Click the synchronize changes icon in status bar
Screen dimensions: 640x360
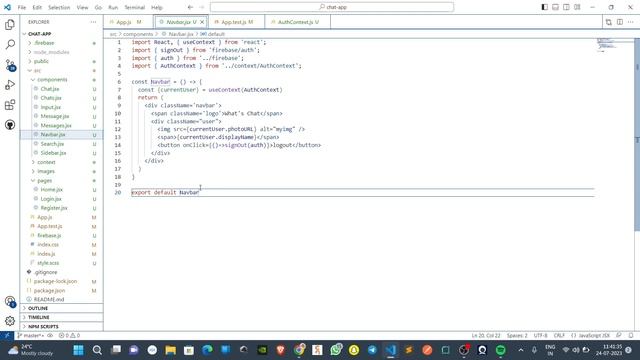pos(50,336)
